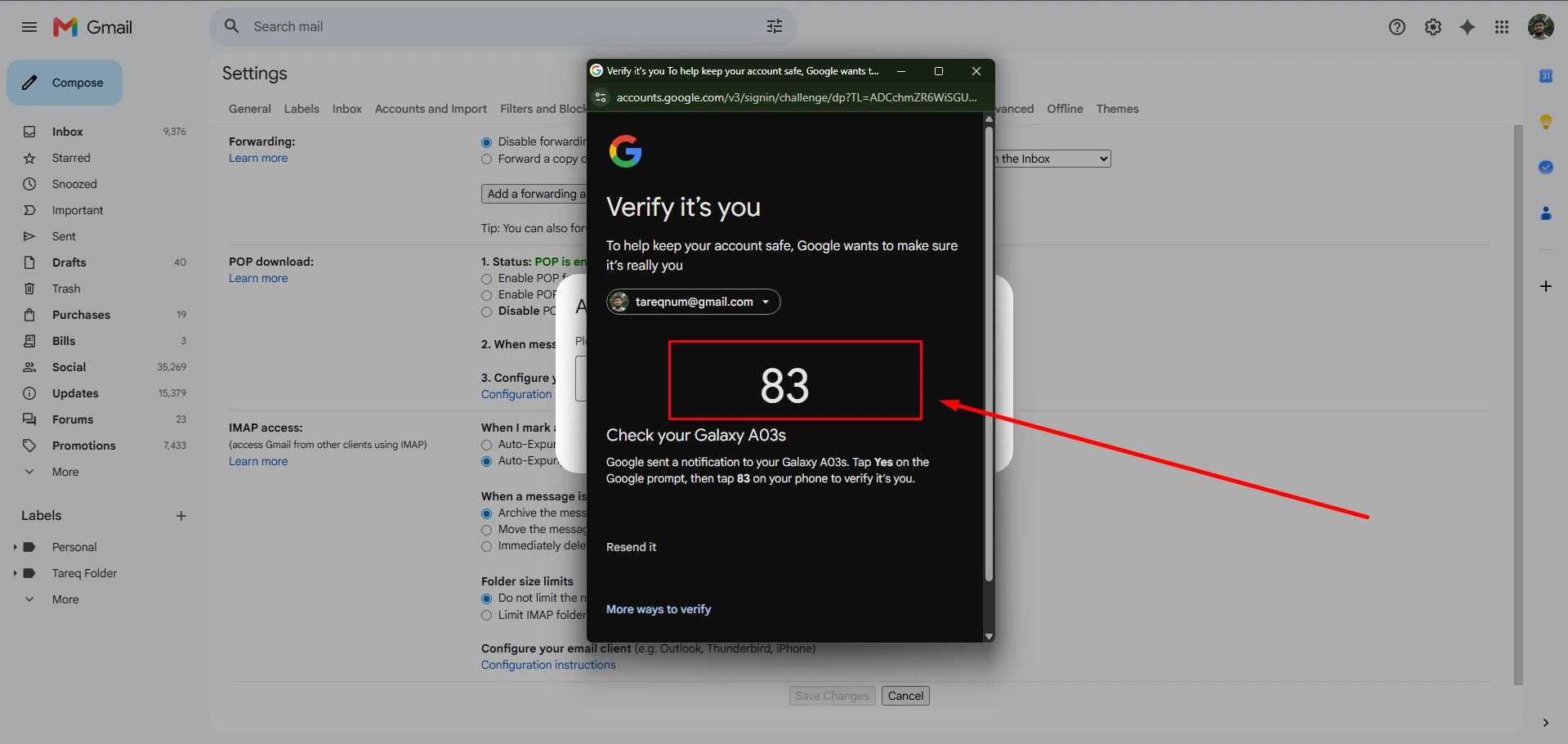This screenshot has height=744, width=1568.
Task: Open the account profile avatar in Gmail
Action: click(x=1541, y=27)
